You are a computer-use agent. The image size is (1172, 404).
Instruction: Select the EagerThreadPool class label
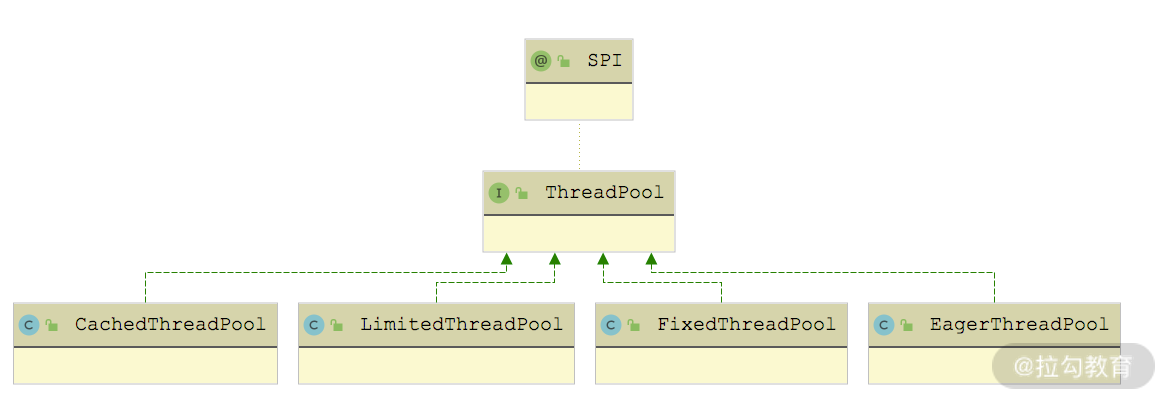click(x=1019, y=325)
